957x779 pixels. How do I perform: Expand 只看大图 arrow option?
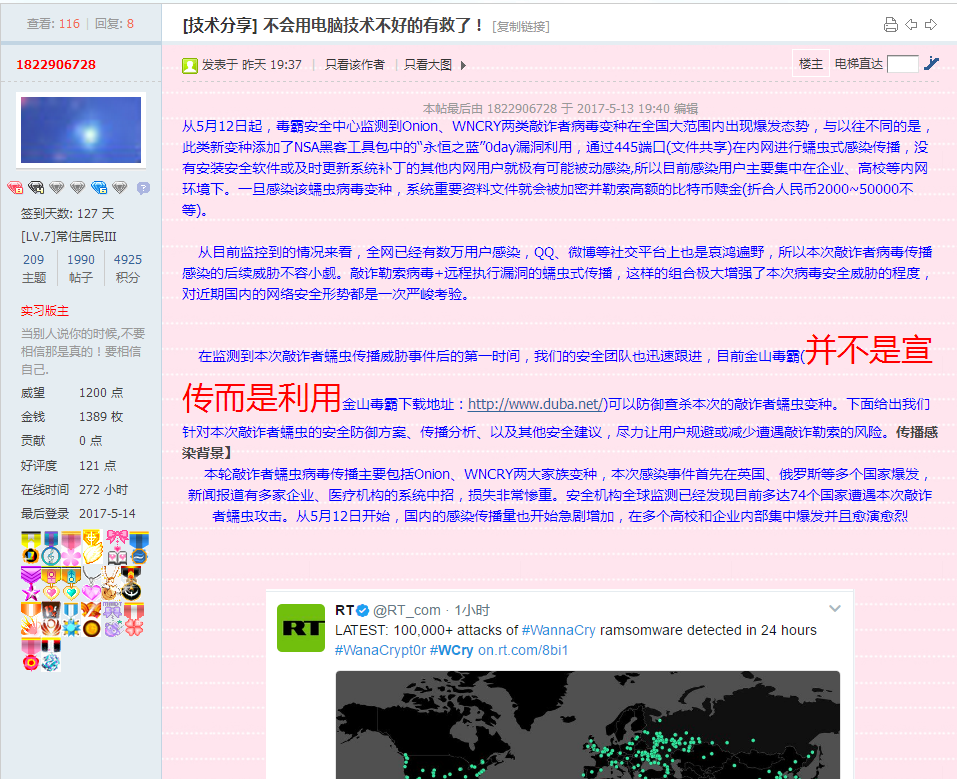pos(463,65)
